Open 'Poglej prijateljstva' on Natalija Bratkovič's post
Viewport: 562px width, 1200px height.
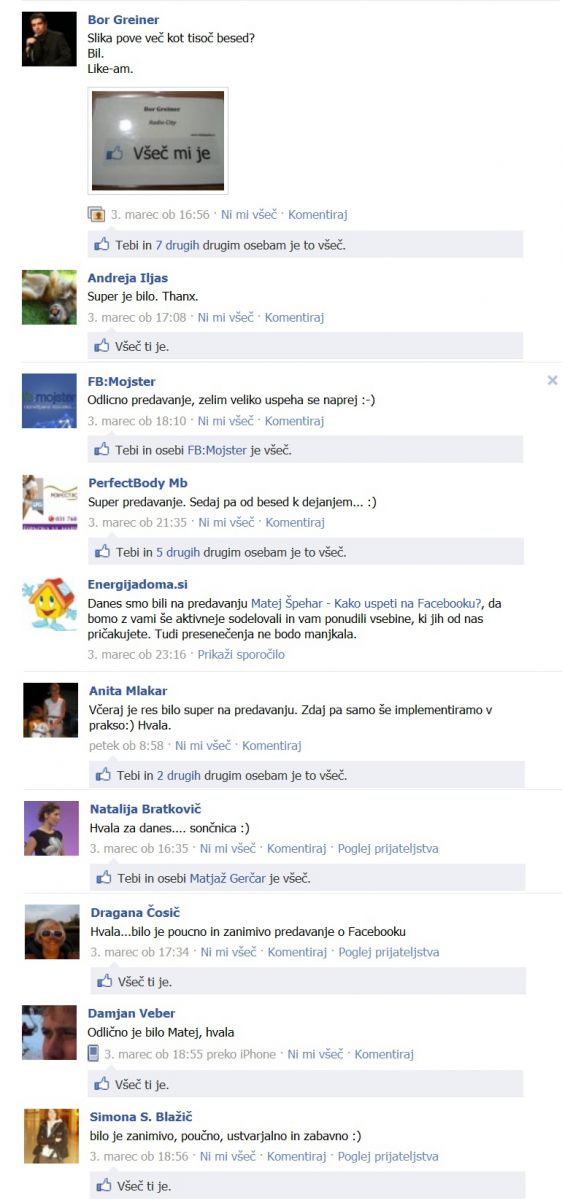coord(388,848)
